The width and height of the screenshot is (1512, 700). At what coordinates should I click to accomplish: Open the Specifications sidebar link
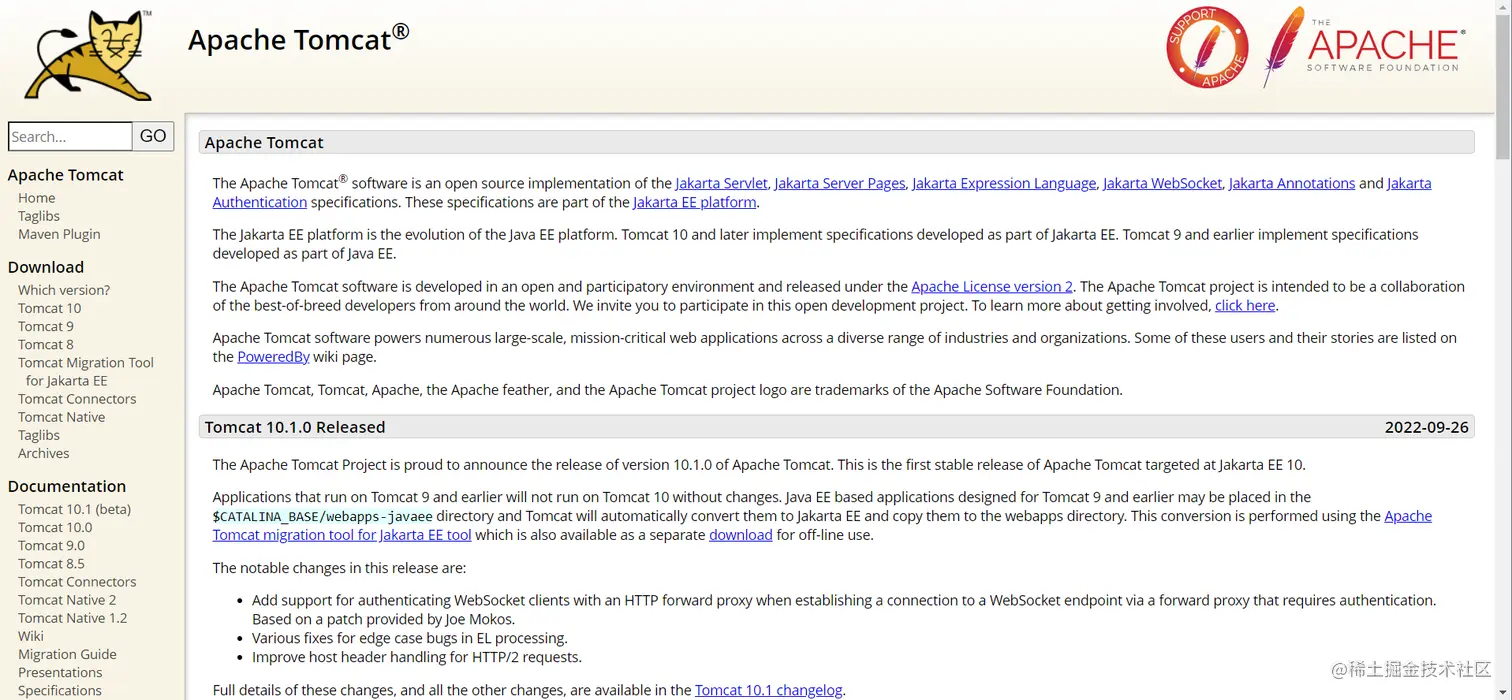click(60, 690)
